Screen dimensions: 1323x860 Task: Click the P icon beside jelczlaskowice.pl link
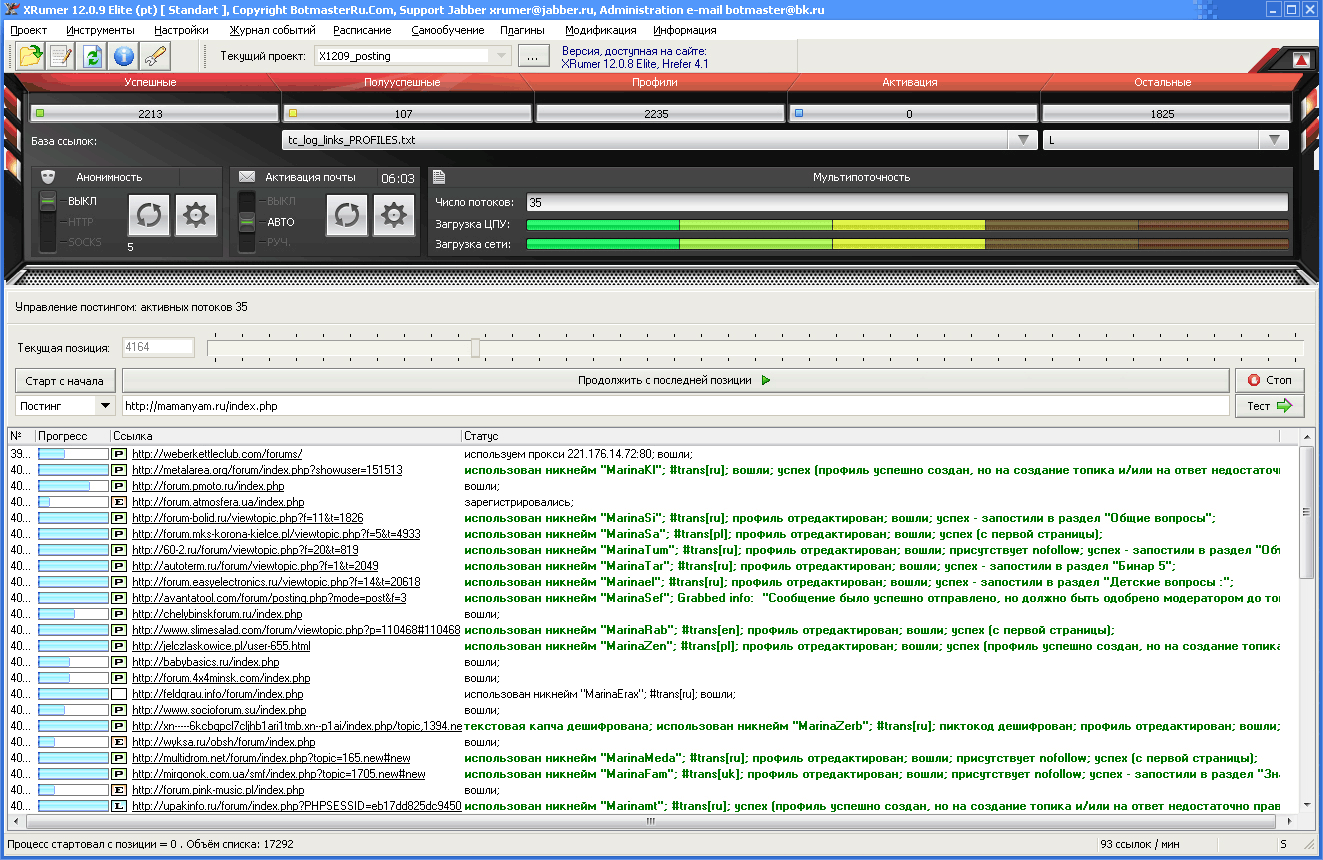pyautogui.click(x=119, y=646)
